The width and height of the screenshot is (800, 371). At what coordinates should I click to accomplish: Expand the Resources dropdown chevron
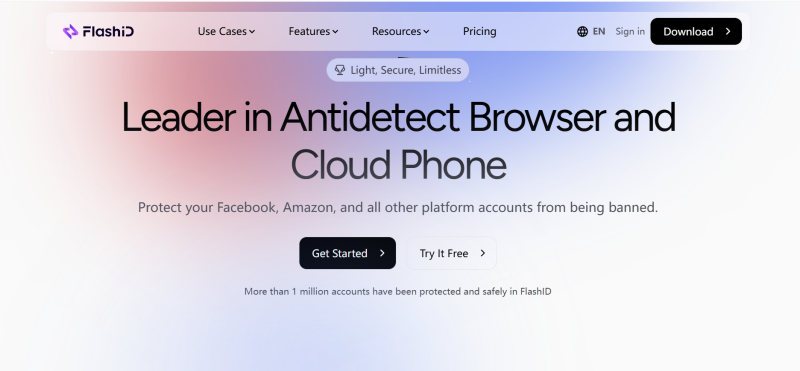coord(426,32)
